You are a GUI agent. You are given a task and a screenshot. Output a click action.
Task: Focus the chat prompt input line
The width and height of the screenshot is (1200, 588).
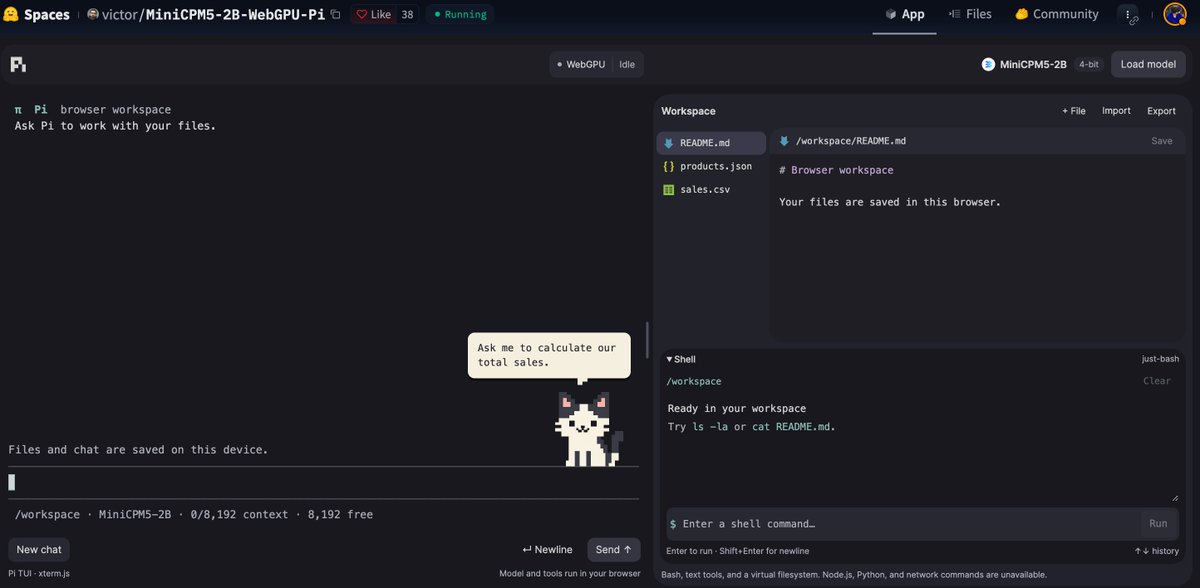(323, 482)
